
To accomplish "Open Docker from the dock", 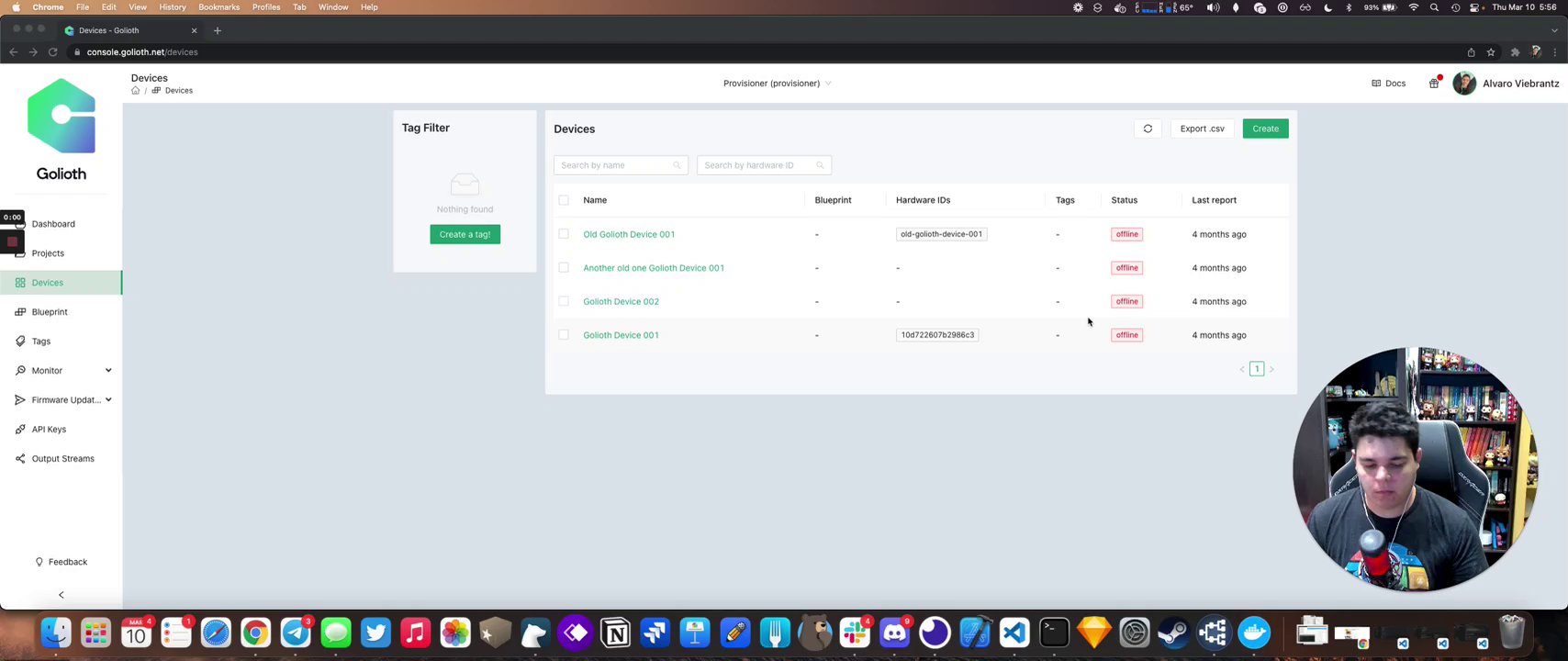I will [x=1254, y=633].
